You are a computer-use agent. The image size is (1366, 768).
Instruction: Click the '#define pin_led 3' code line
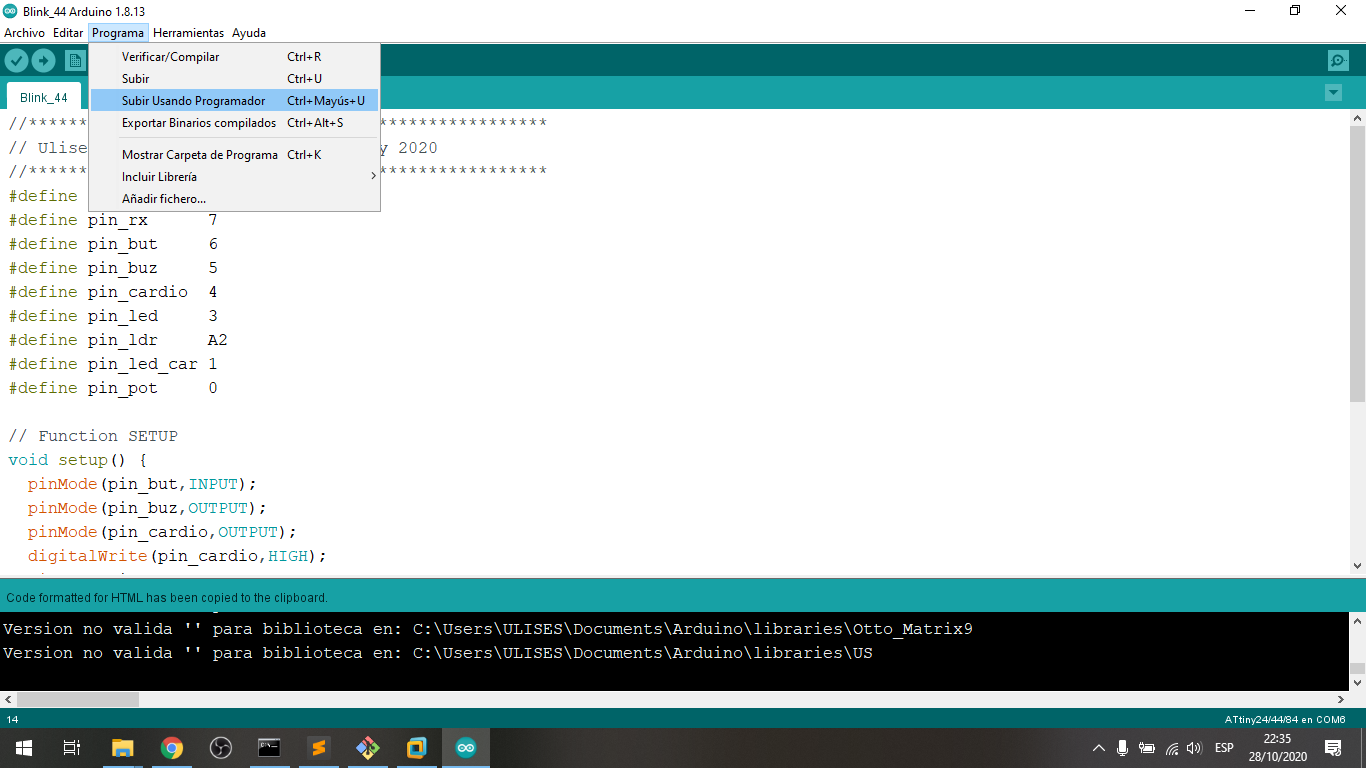point(113,316)
